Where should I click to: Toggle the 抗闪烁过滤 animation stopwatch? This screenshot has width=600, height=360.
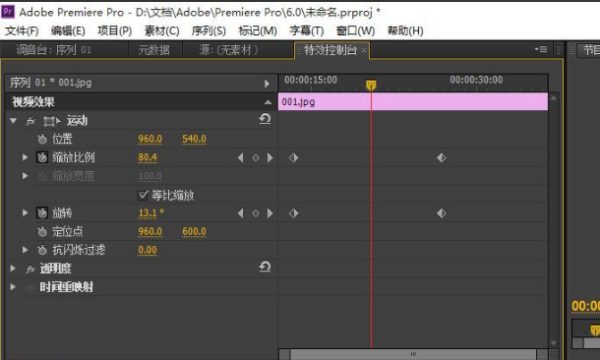pyautogui.click(x=42, y=250)
